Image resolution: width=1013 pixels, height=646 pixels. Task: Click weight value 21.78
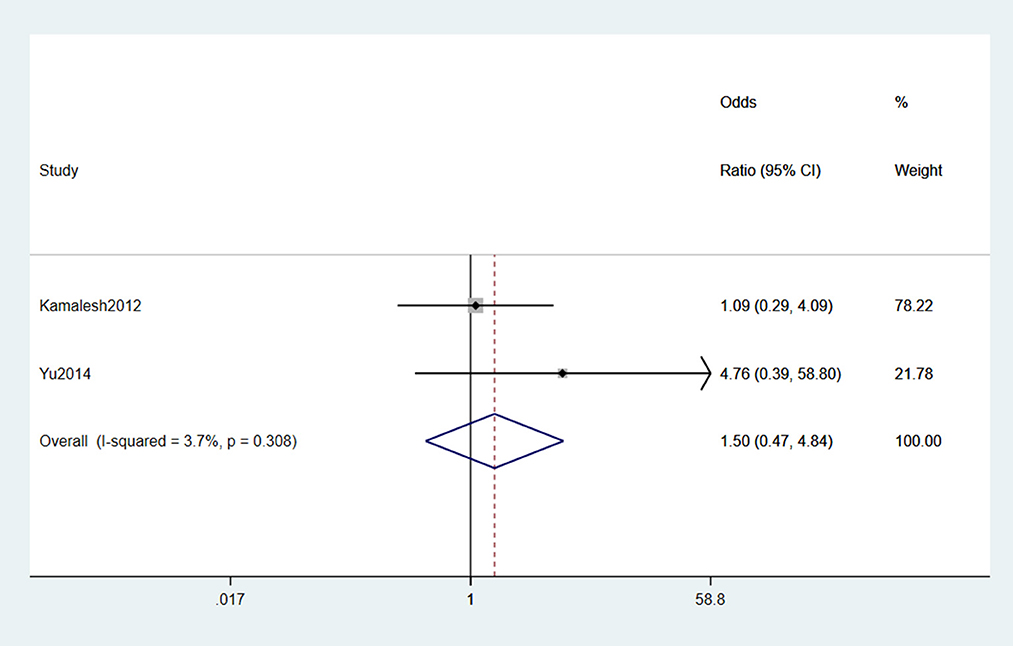coord(914,373)
